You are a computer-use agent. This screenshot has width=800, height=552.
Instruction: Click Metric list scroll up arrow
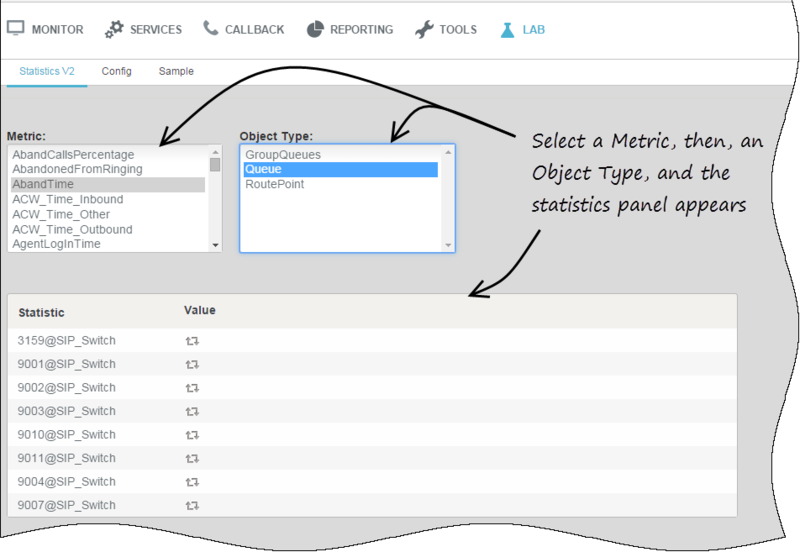point(215,152)
